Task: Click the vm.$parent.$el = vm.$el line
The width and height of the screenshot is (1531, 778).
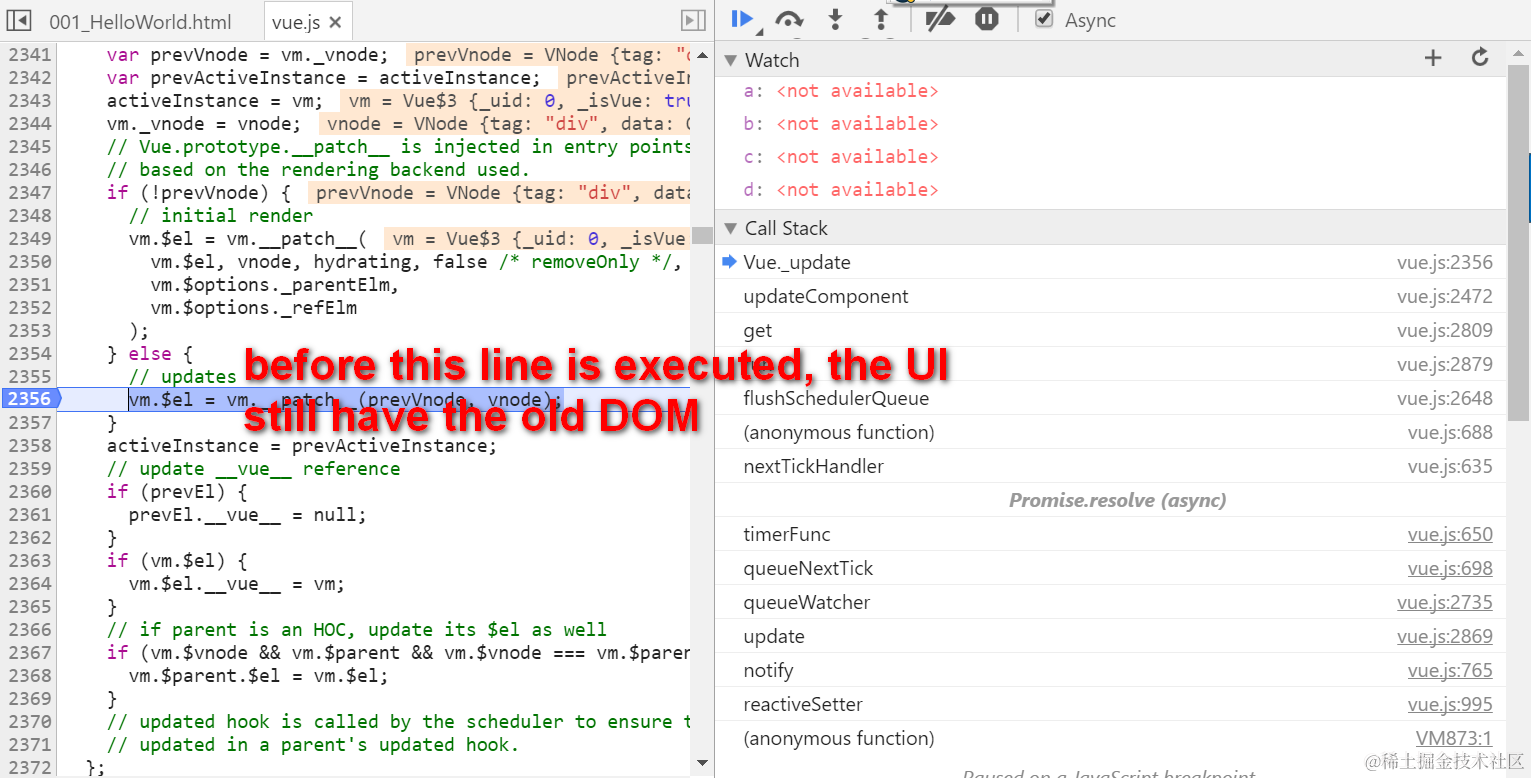Action: click(258, 675)
